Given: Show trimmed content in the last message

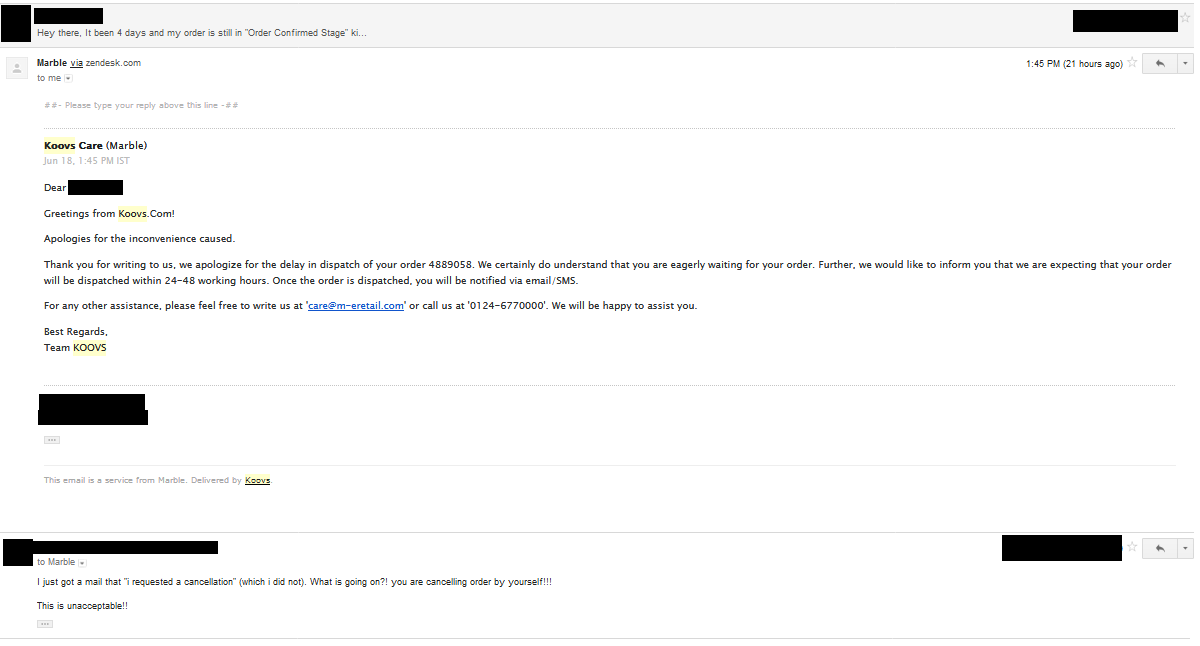Looking at the screenshot, I should pyautogui.click(x=45, y=624).
